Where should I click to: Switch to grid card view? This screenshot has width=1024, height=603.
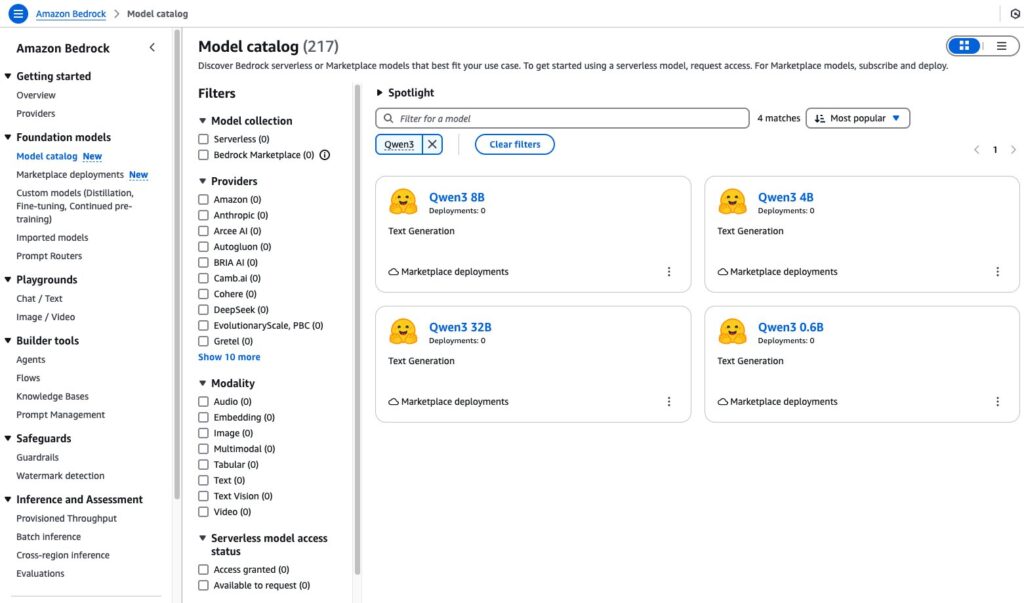[965, 46]
